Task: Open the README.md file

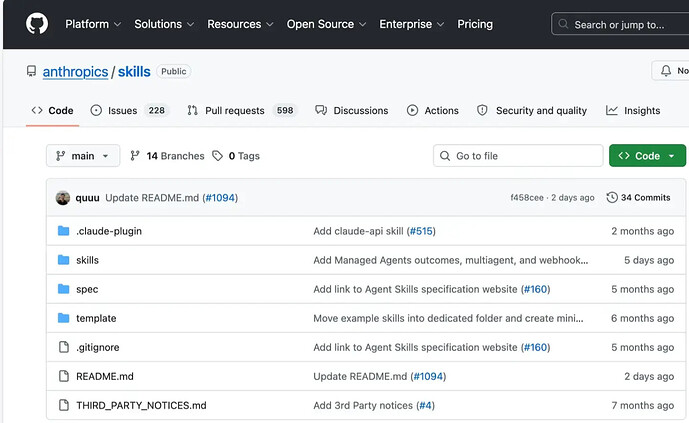Action: 105,376
